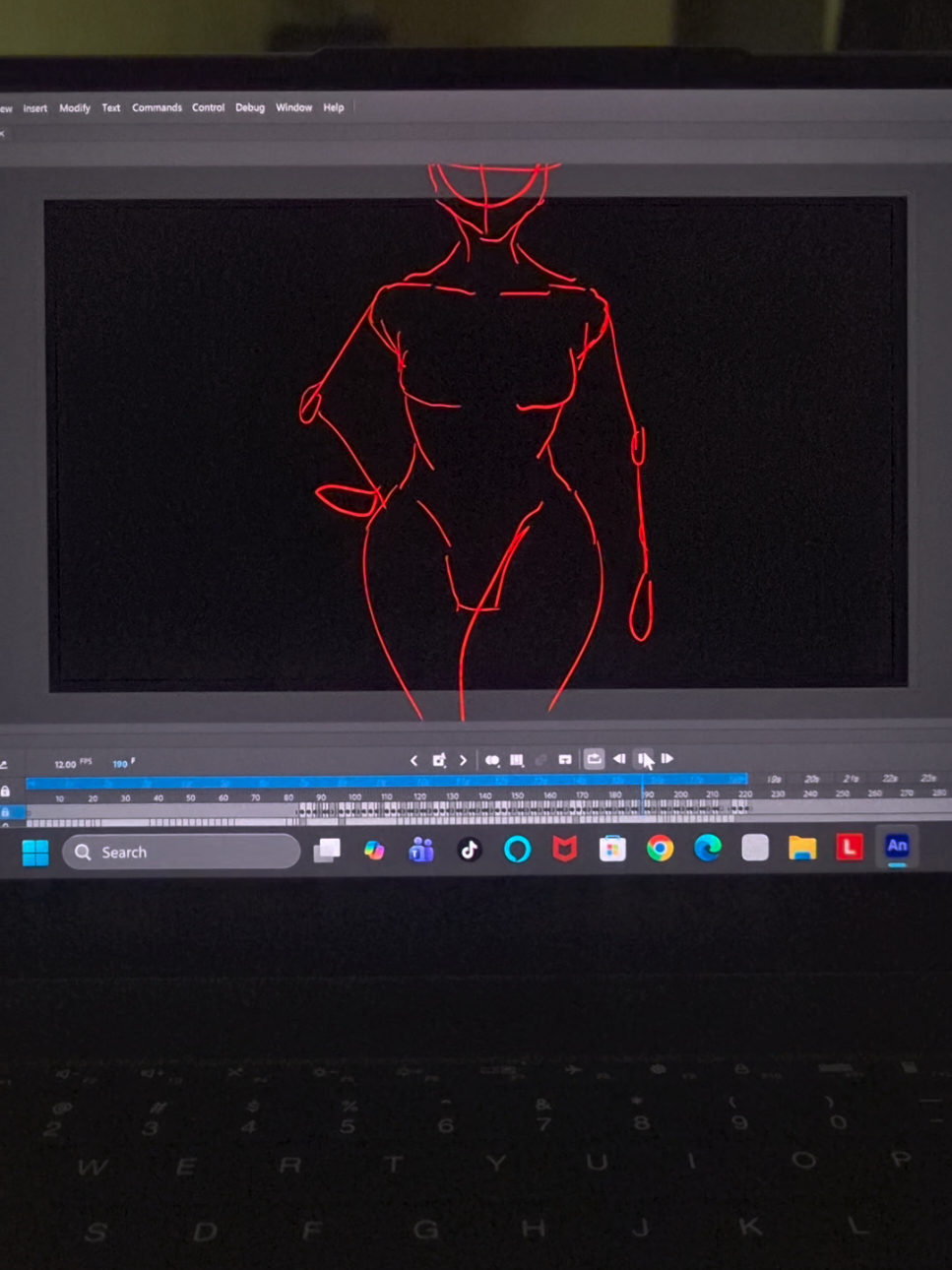
Task: Toggle Edit Multiple Frames
Action: 517,760
